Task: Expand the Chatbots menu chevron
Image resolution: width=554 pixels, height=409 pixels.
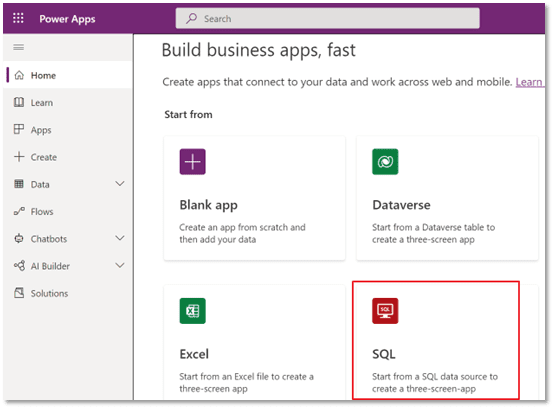Action: [120, 238]
